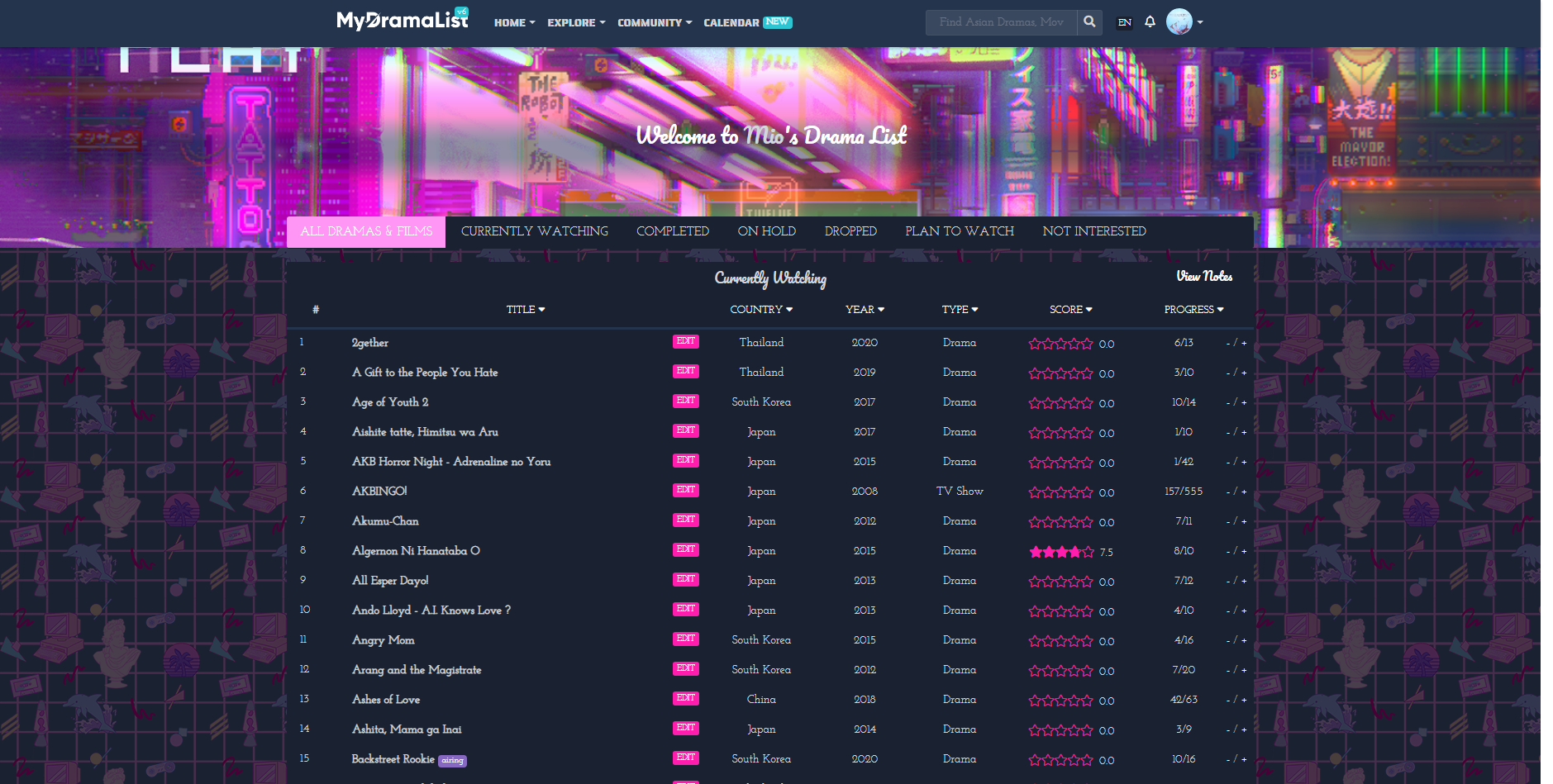This screenshot has width=1553, height=784.
Task: Focus the Find Asian Dramas search box
Action: coord(1001,22)
